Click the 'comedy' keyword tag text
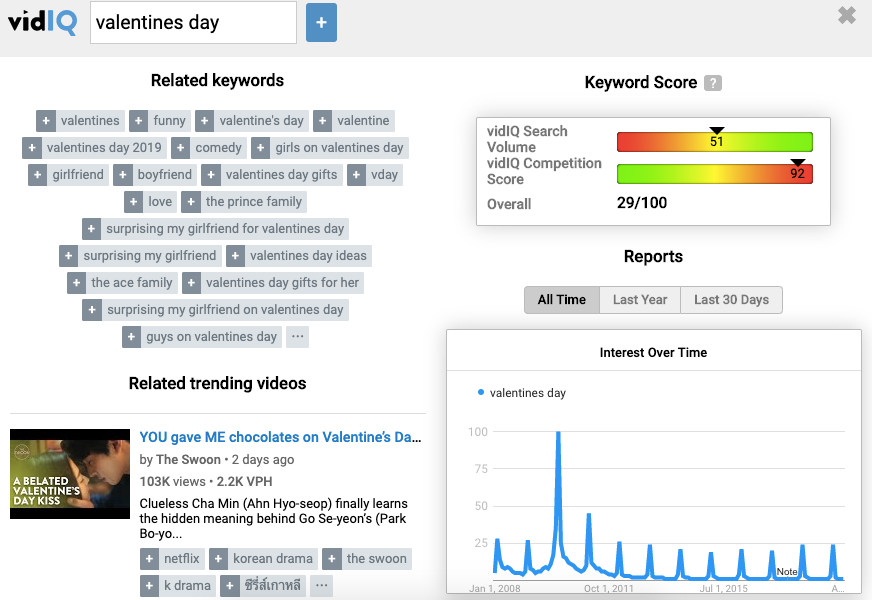 coord(219,148)
